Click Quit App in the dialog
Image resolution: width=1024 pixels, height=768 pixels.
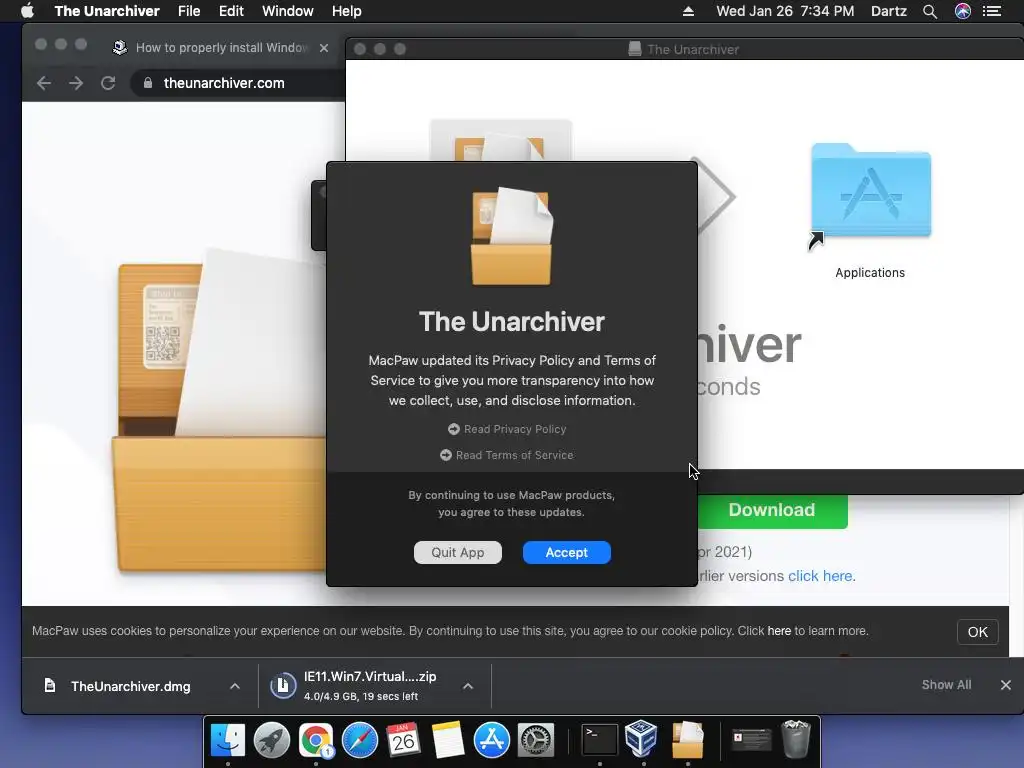[x=458, y=552]
